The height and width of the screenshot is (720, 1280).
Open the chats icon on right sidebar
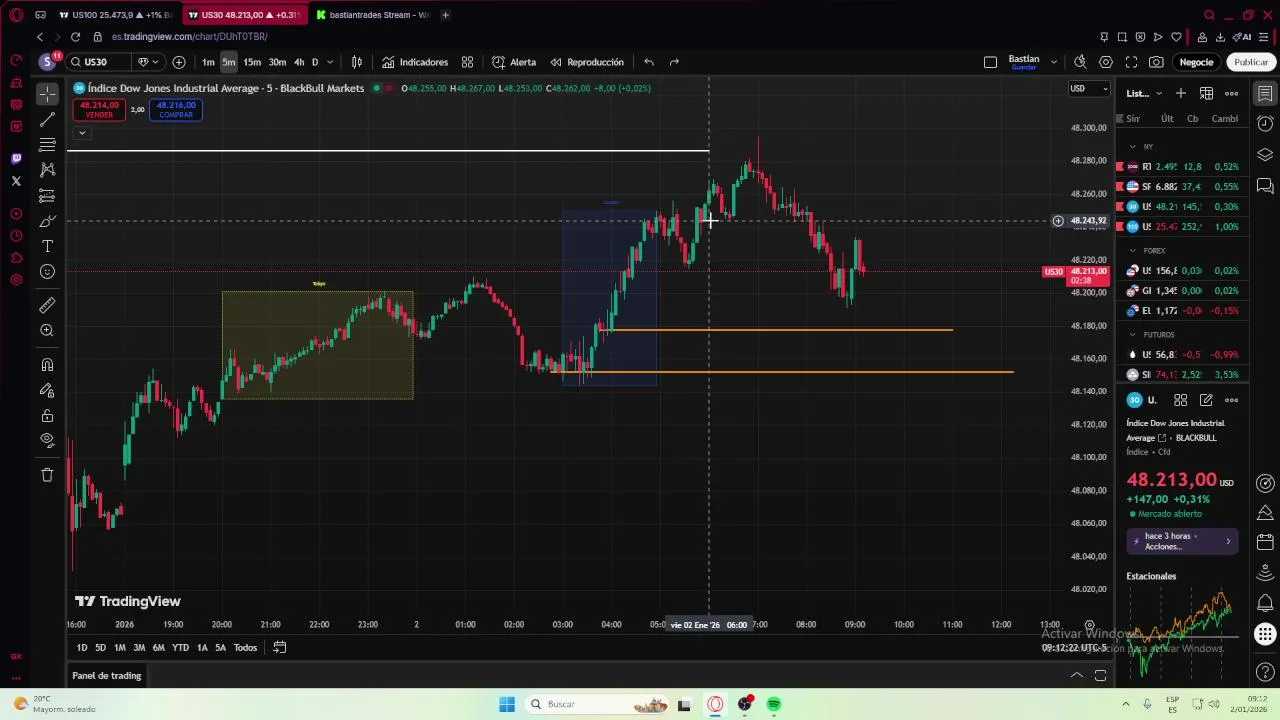1265,186
